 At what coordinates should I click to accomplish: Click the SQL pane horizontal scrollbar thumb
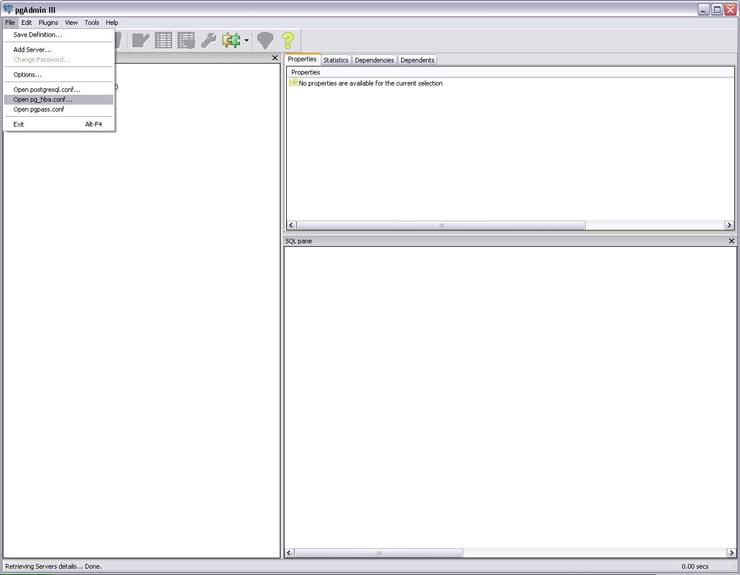[378, 552]
